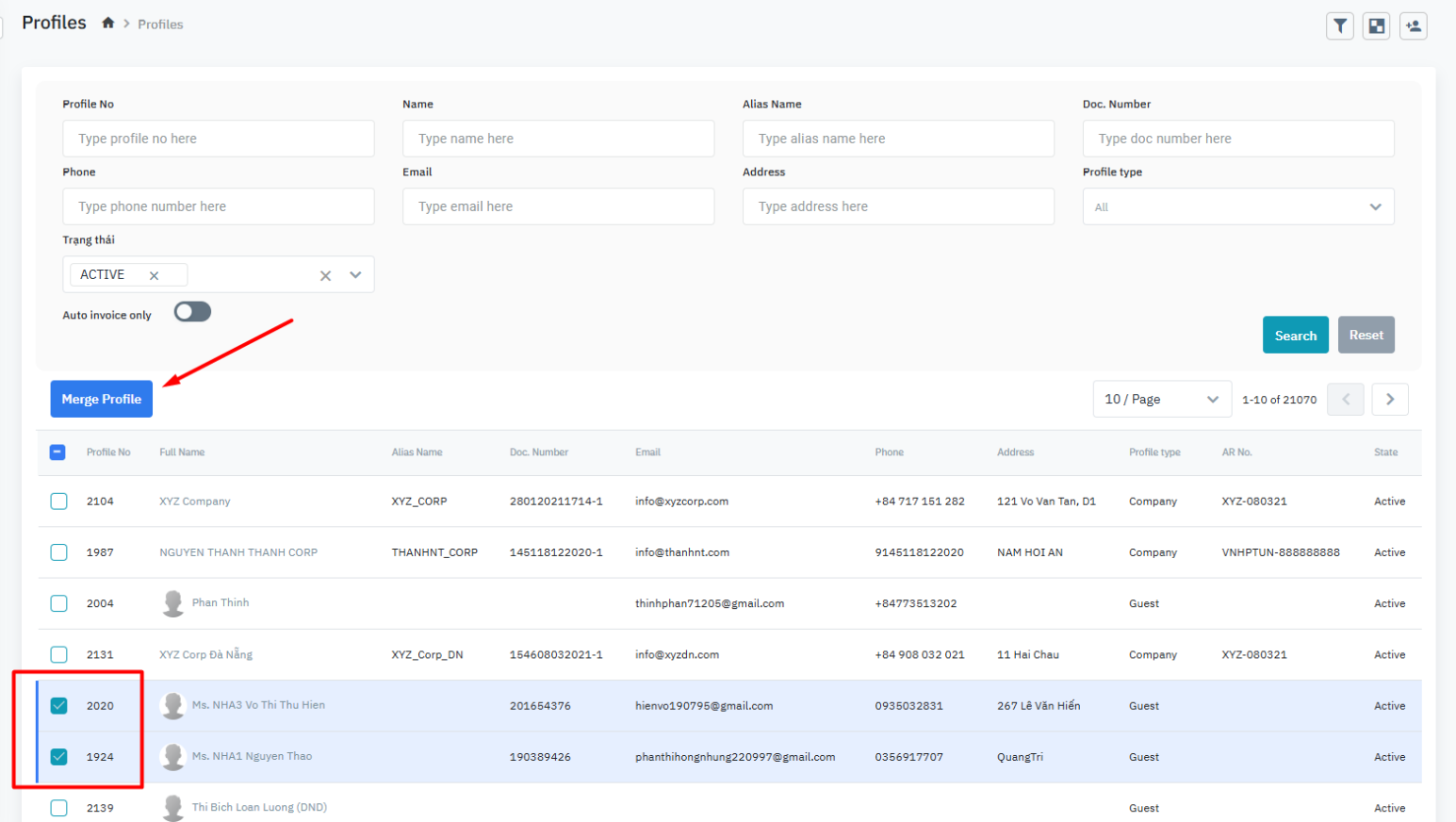Click Ms. NHA3 Vo Thi Thu Hien avatar
Image resolution: width=1456 pixels, height=822 pixels.
click(172, 705)
